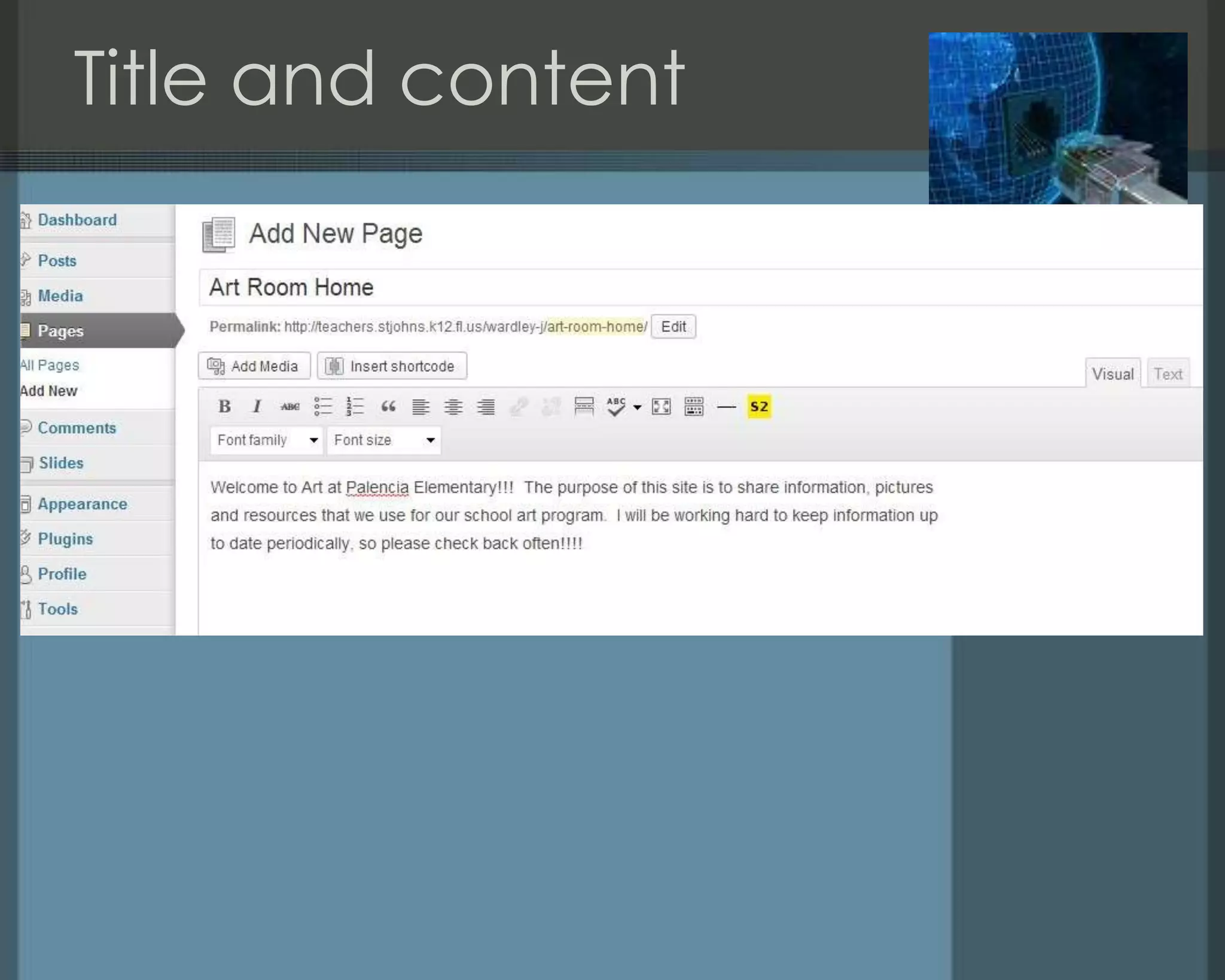Open the Font family dropdown
The height and width of the screenshot is (980, 1225).
point(266,440)
